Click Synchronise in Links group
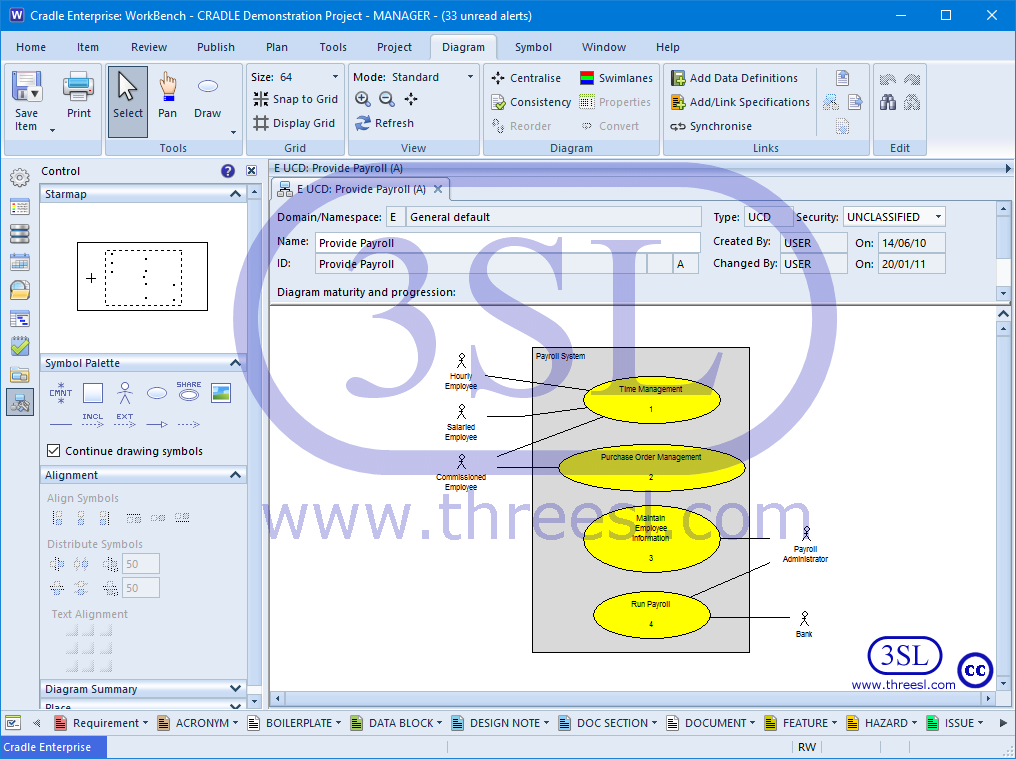The height and width of the screenshot is (759, 1016). 711,126
